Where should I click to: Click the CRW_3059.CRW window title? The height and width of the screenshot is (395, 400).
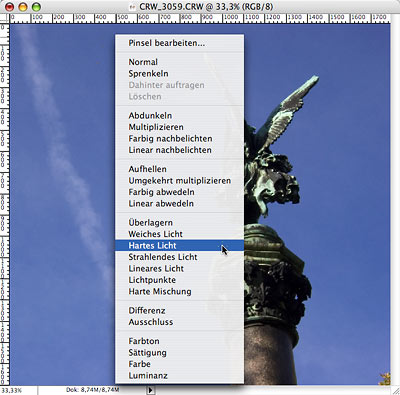click(206, 6)
